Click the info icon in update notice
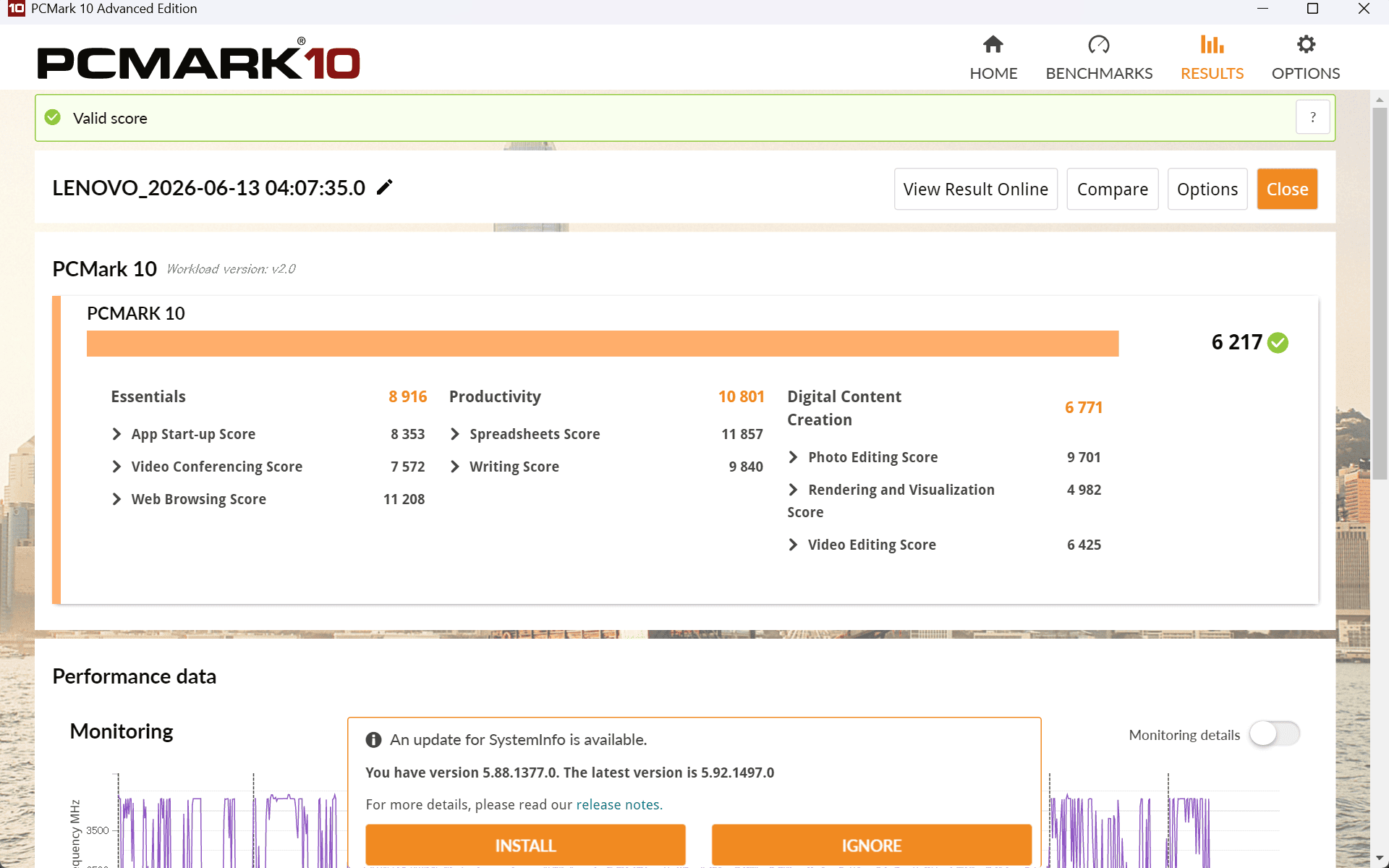The width and height of the screenshot is (1389, 868). 373,740
